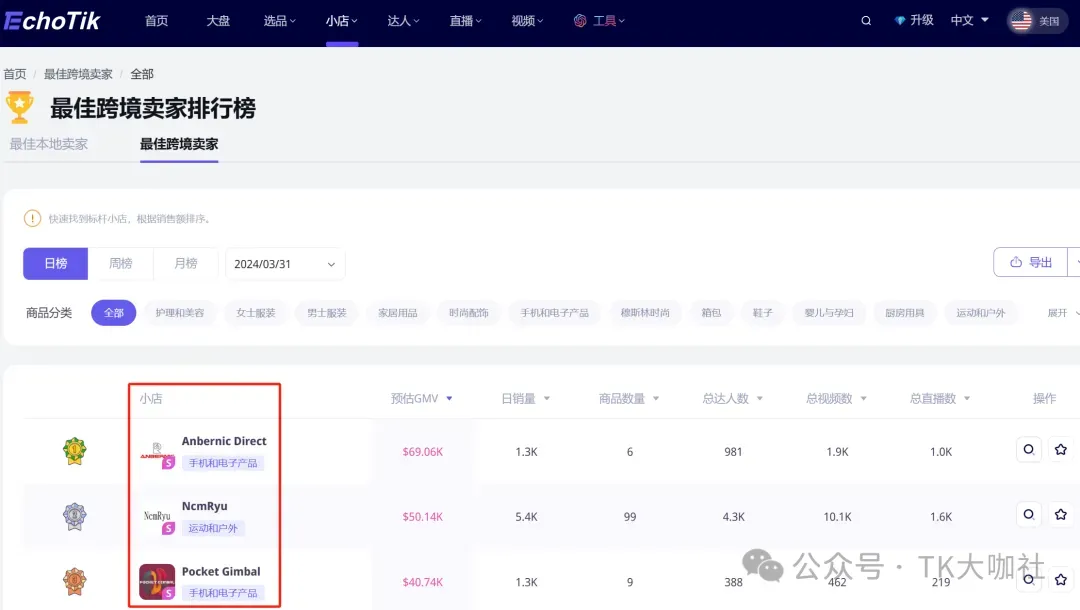Filter by 女士服装 category

pyautogui.click(x=256, y=313)
